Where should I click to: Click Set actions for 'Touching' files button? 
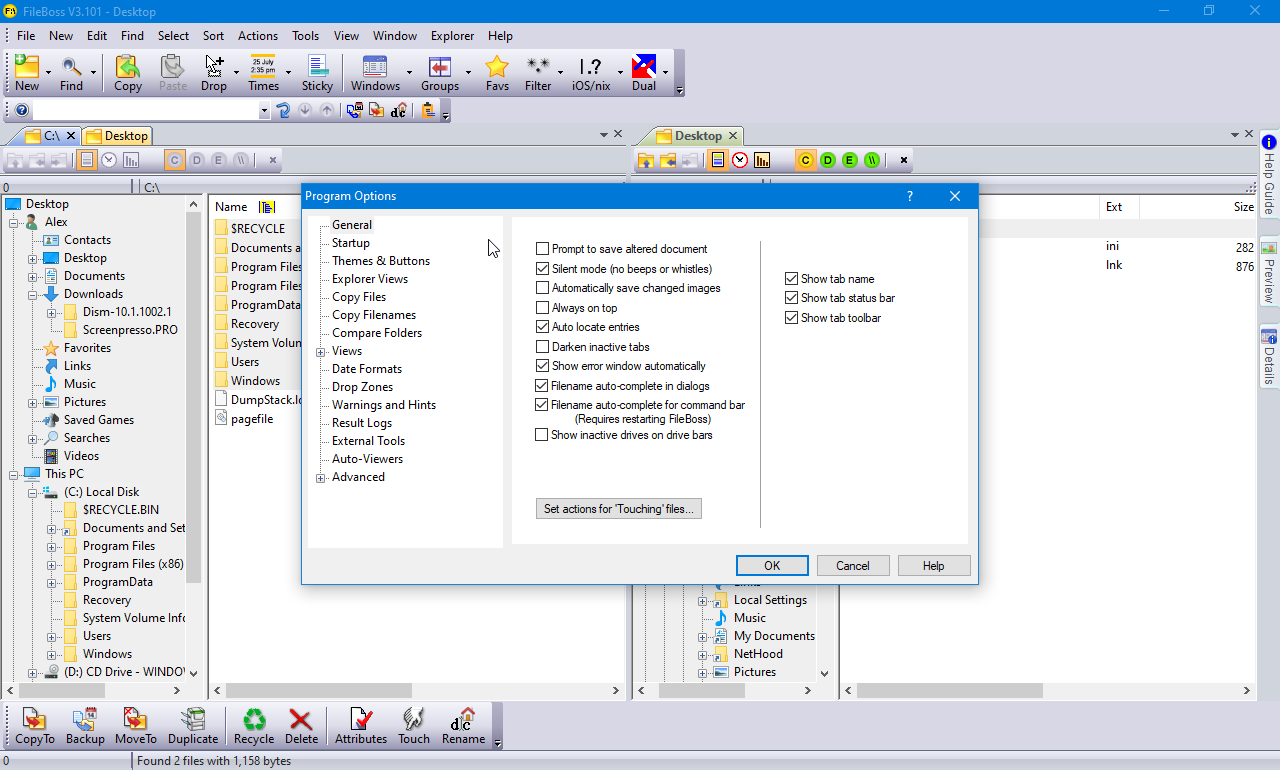pos(618,509)
